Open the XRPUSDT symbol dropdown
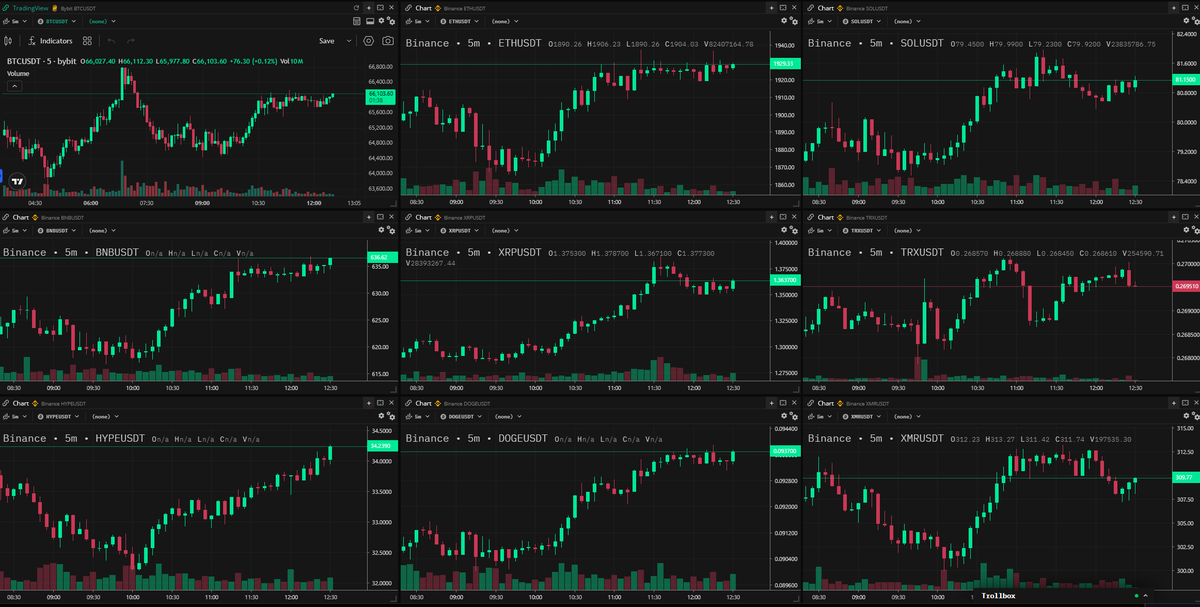Screen dimensions: 1200x607 point(461,230)
